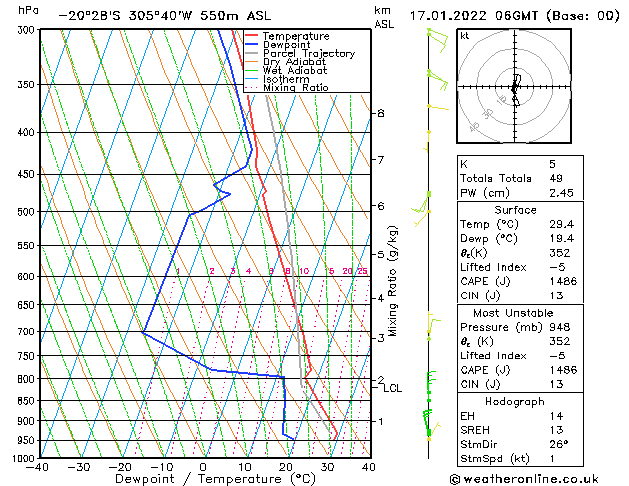
Task: Click the weatheronline.co.uk copyright text
Action: 524,479
